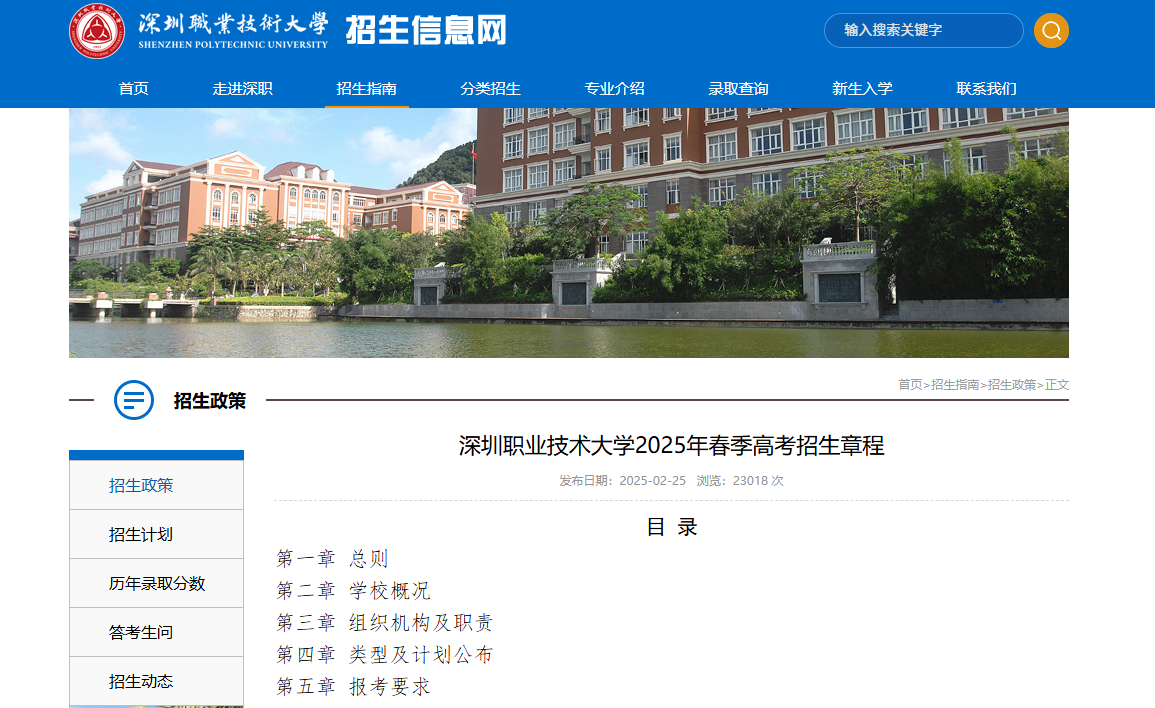Open 第一章 总则 chapter link
Viewport: 1155px width, 708px height.
click(x=331, y=558)
